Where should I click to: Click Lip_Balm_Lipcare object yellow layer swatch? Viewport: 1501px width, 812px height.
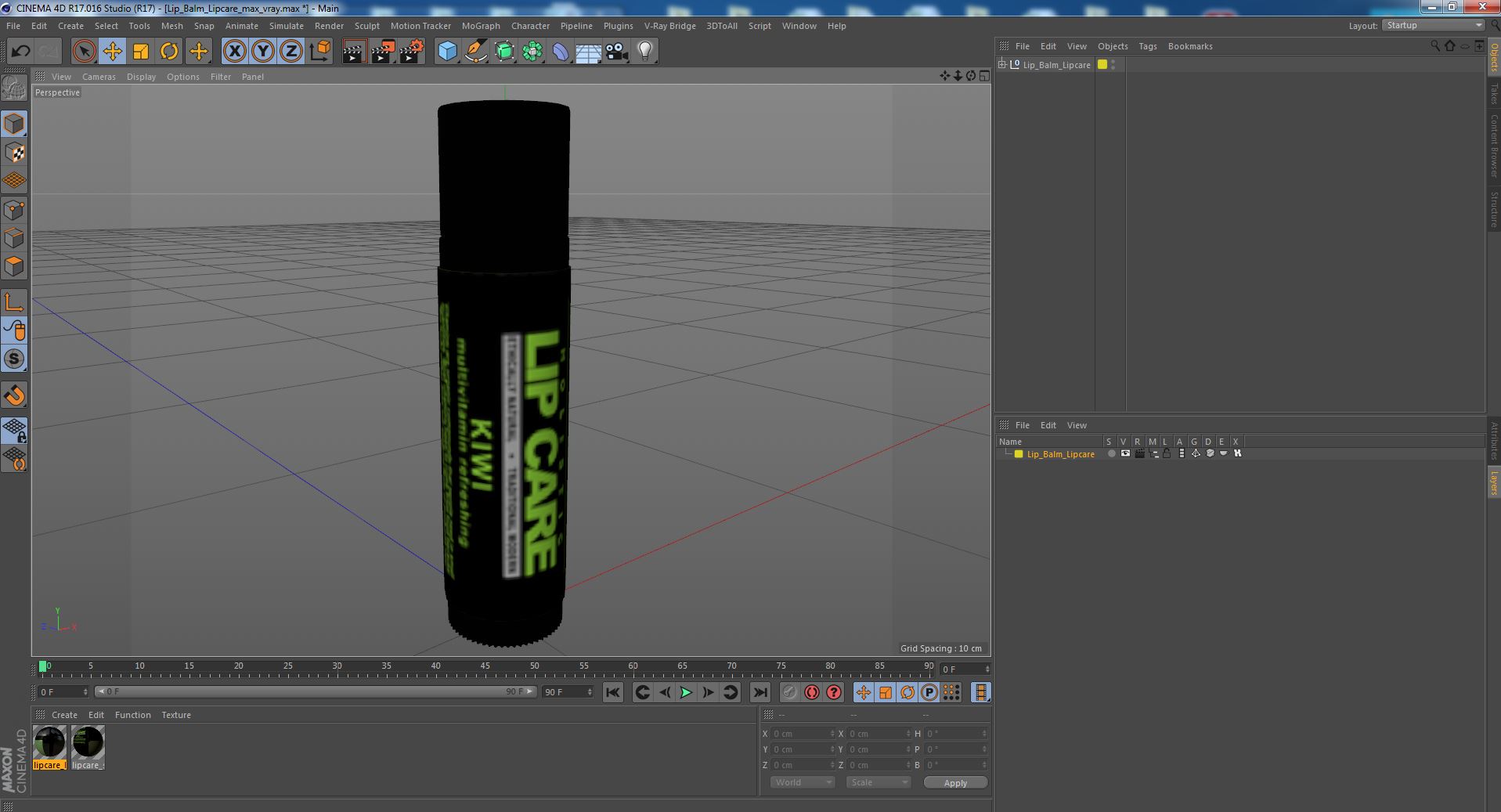pos(1102,64)
